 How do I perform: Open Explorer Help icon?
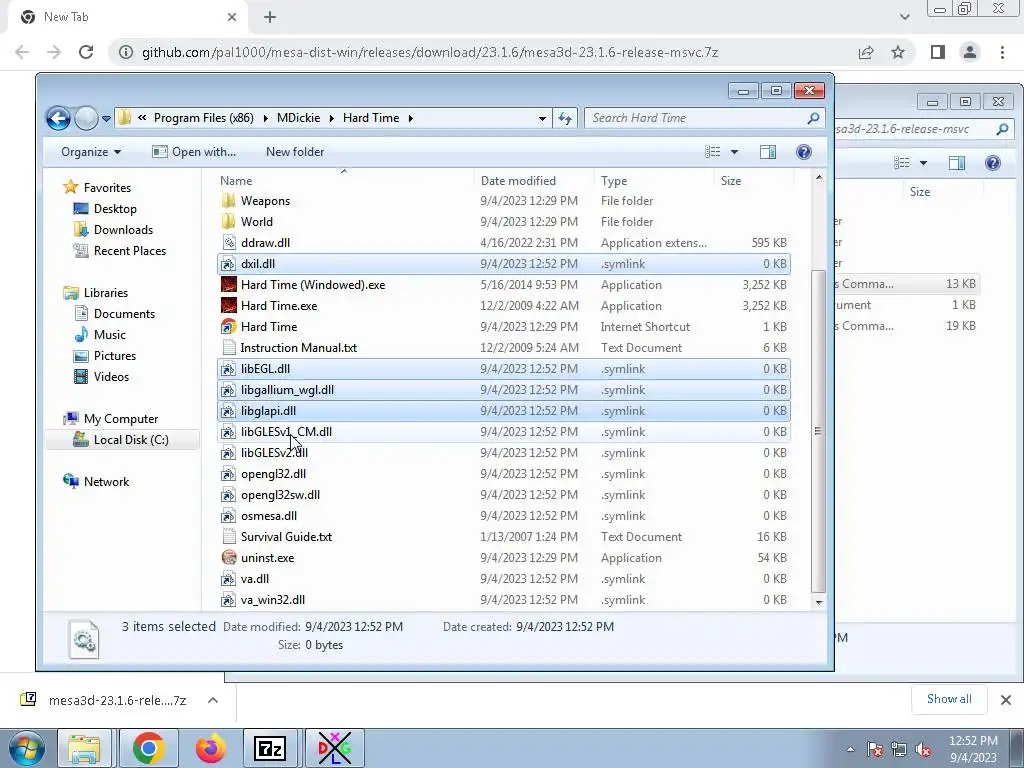point(804,152)
